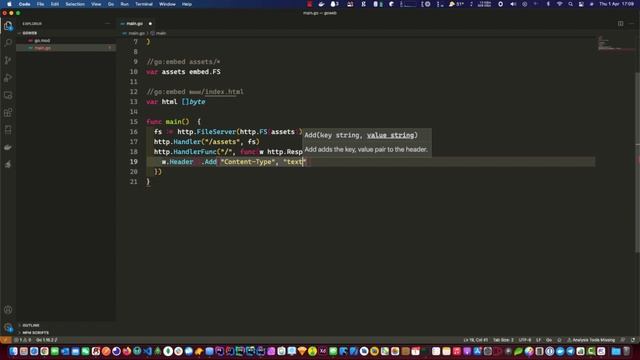Open the View menu

(x=96, y=4)
